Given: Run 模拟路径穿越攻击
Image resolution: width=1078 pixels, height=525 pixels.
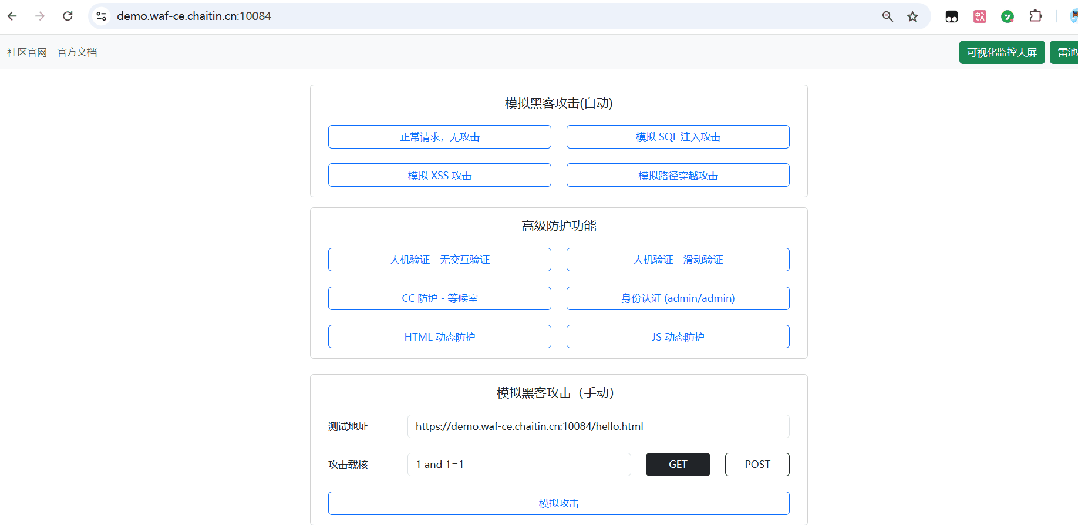Looking at the screenshot, I should 678,175.
